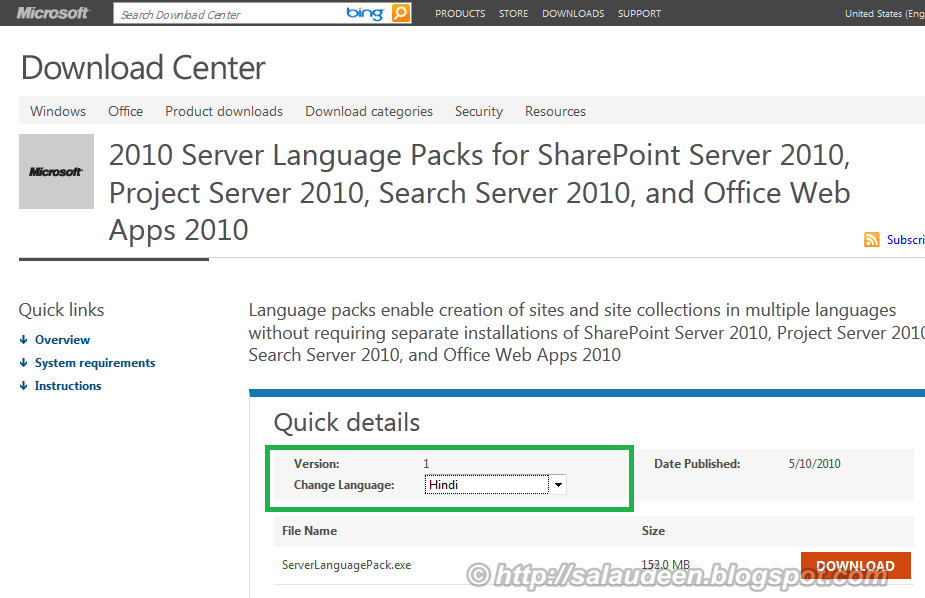Open the Windows navigation tab
Viewport: 925px width, 598px height.
point(58,111)
